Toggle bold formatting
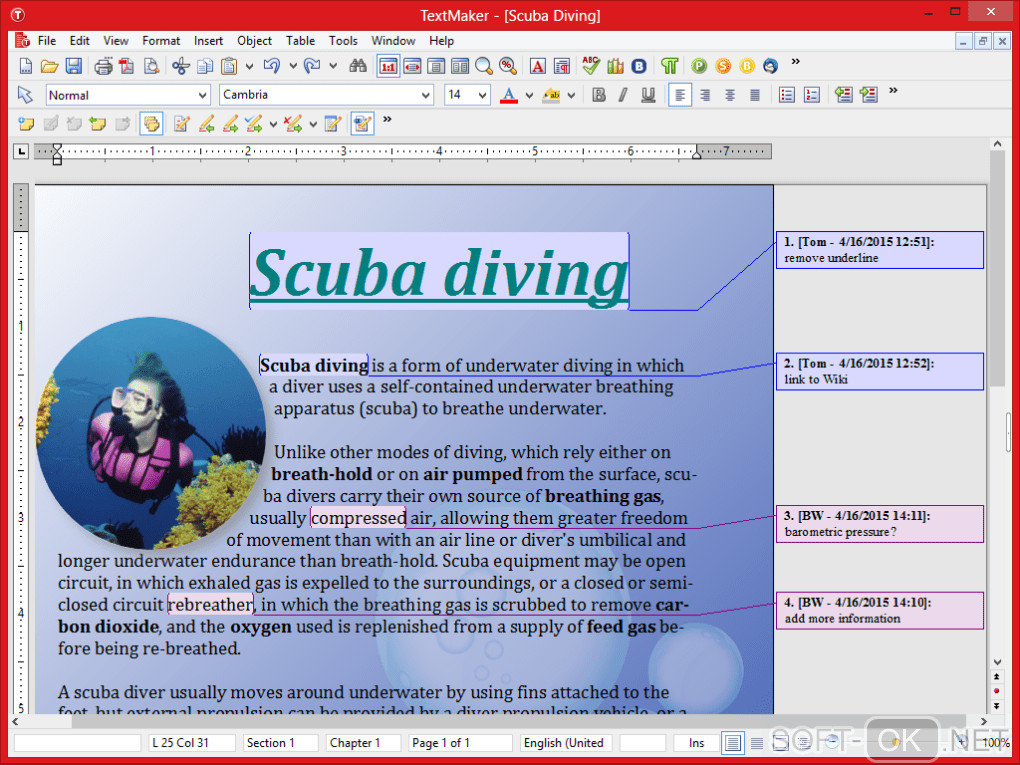 coord(599,95)
